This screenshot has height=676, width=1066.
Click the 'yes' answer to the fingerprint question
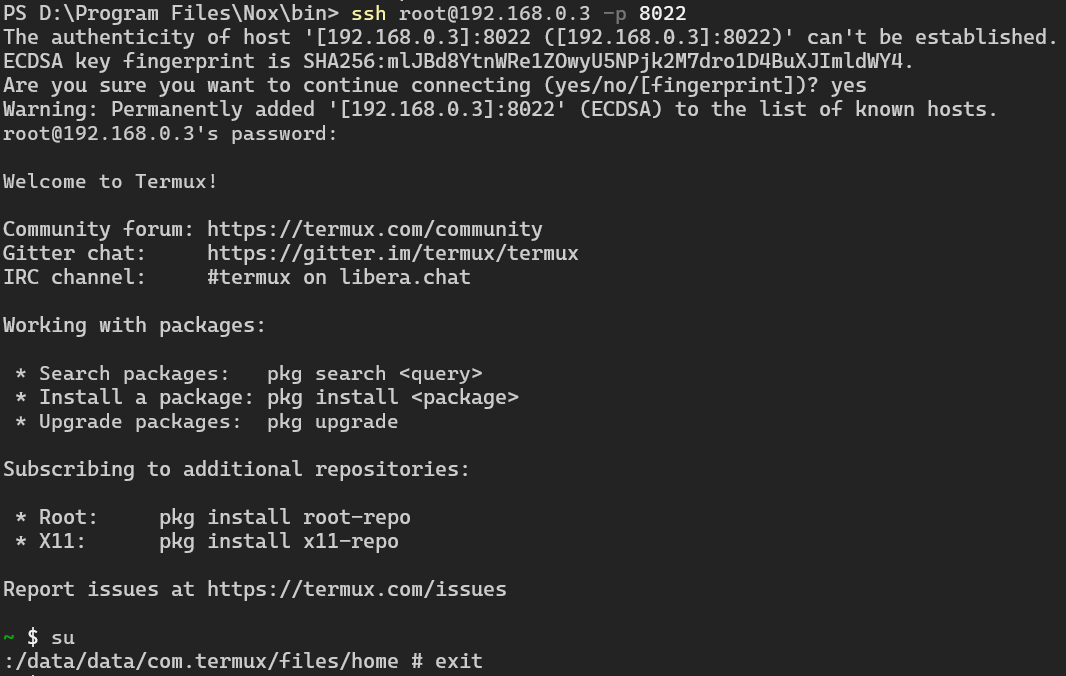[848, 86]
